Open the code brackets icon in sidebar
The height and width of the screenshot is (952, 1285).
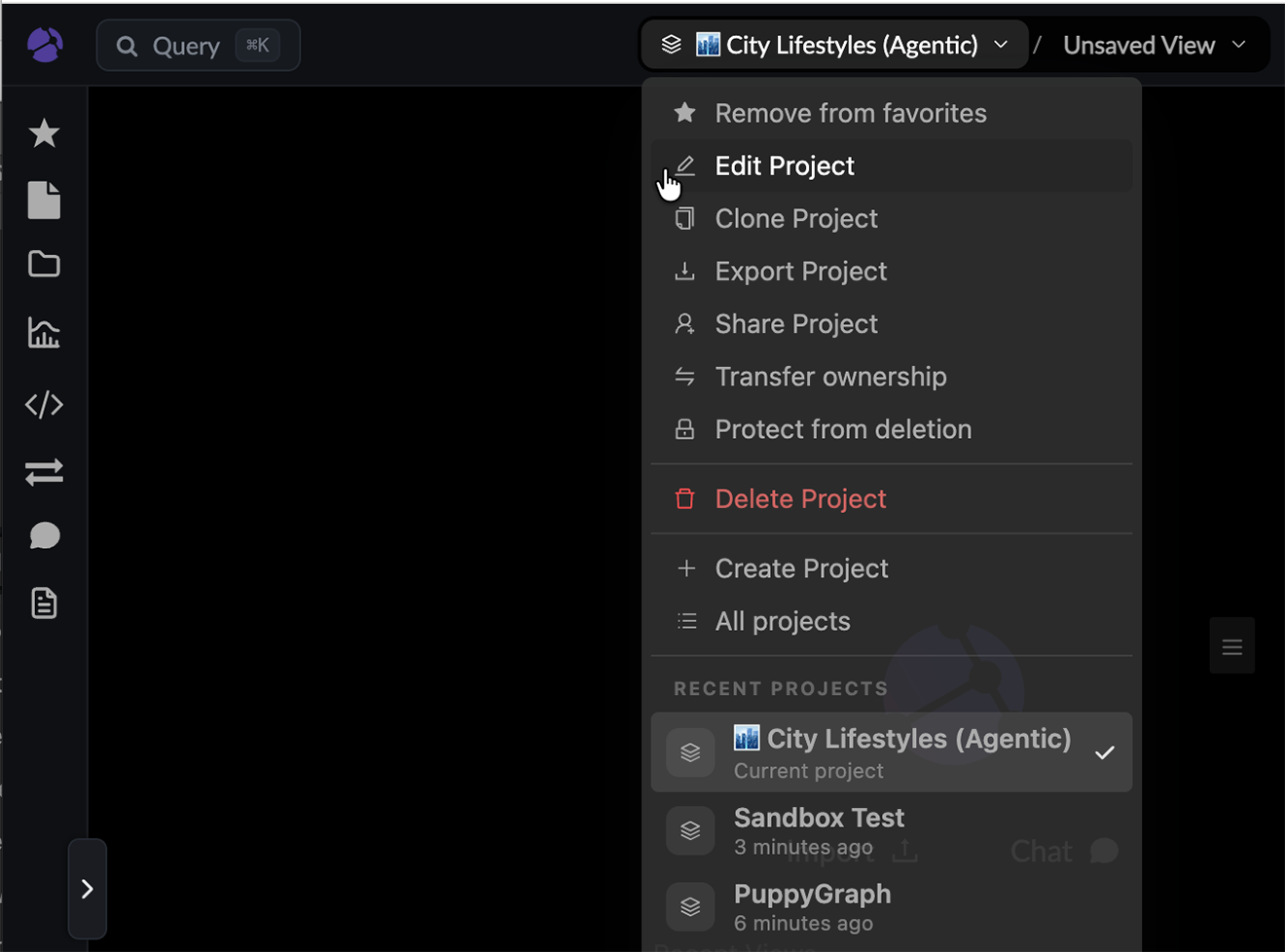[44, 404]
